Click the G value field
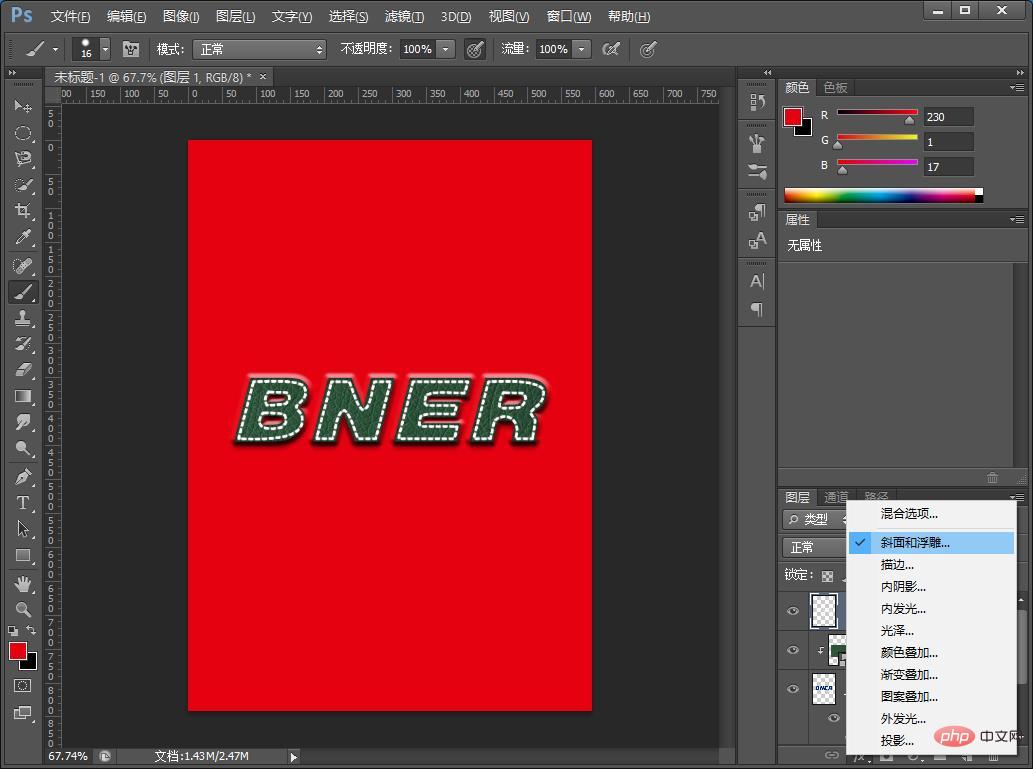The height and width of the screenshot is (769, 1033). point(948,142)
